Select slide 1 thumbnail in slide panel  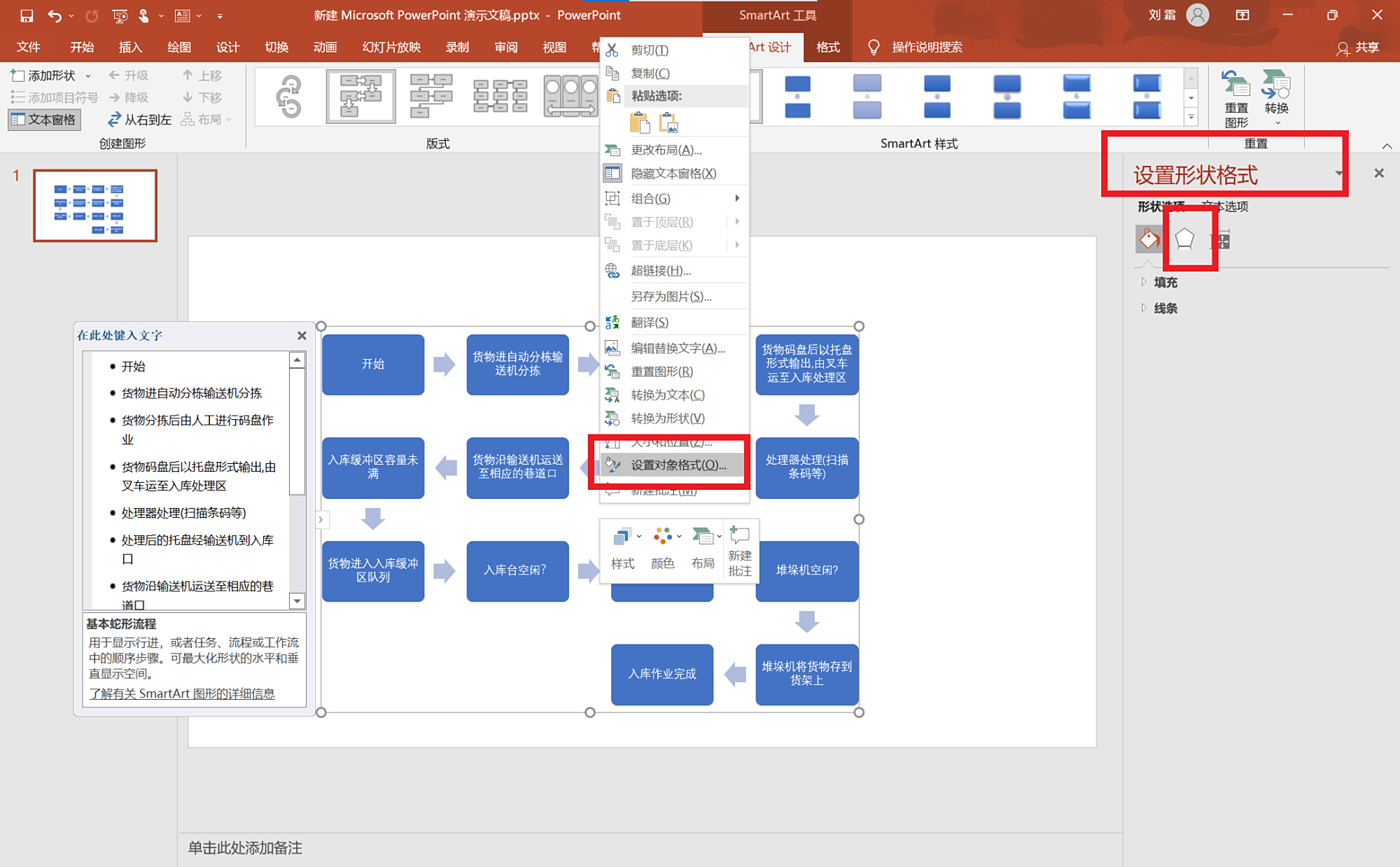pyautogui.click(x=95, y=206)
